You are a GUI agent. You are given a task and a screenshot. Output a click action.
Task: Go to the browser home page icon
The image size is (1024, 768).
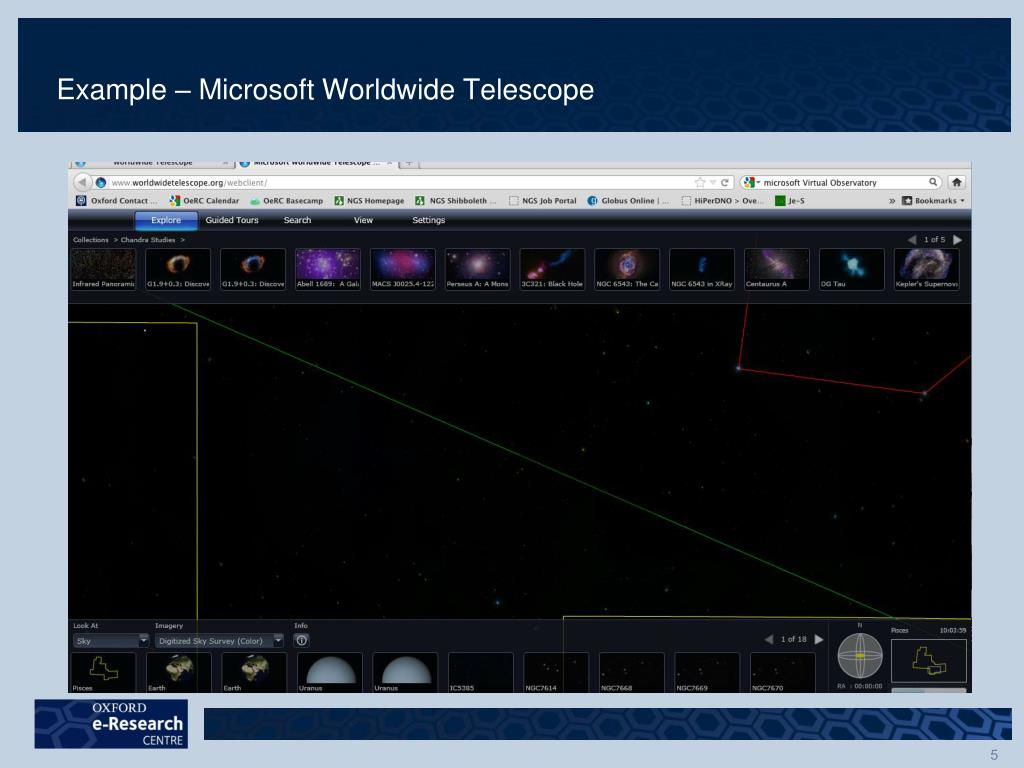(x=957, y=182)
